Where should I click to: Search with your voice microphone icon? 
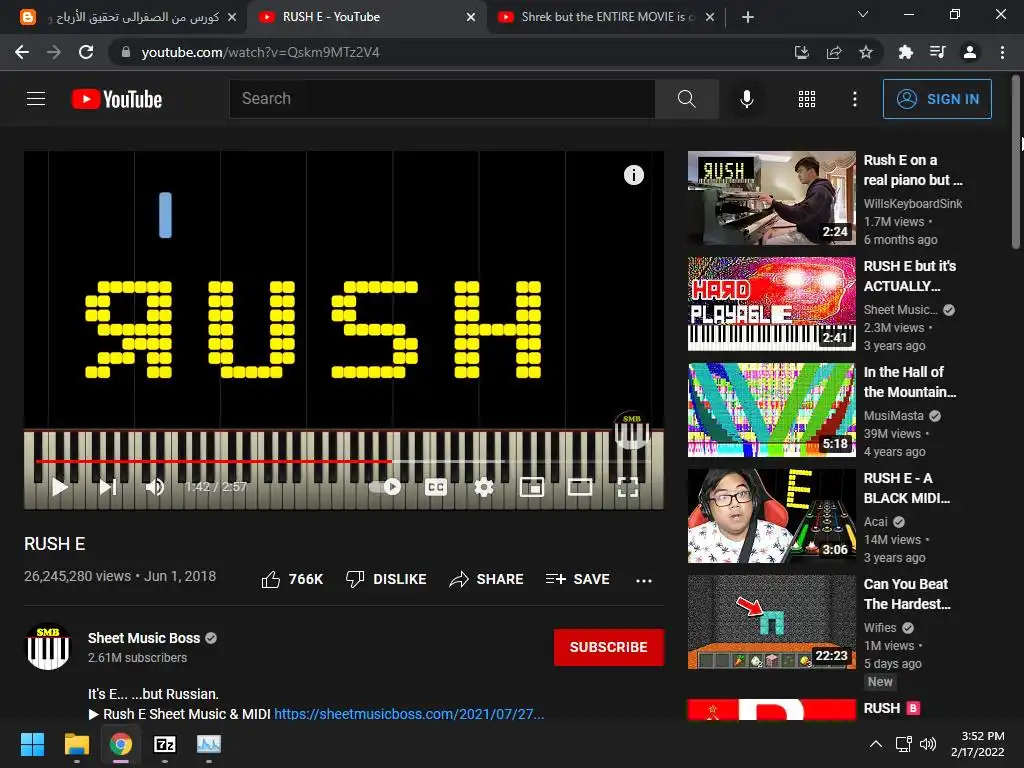[x=746, y=99]
